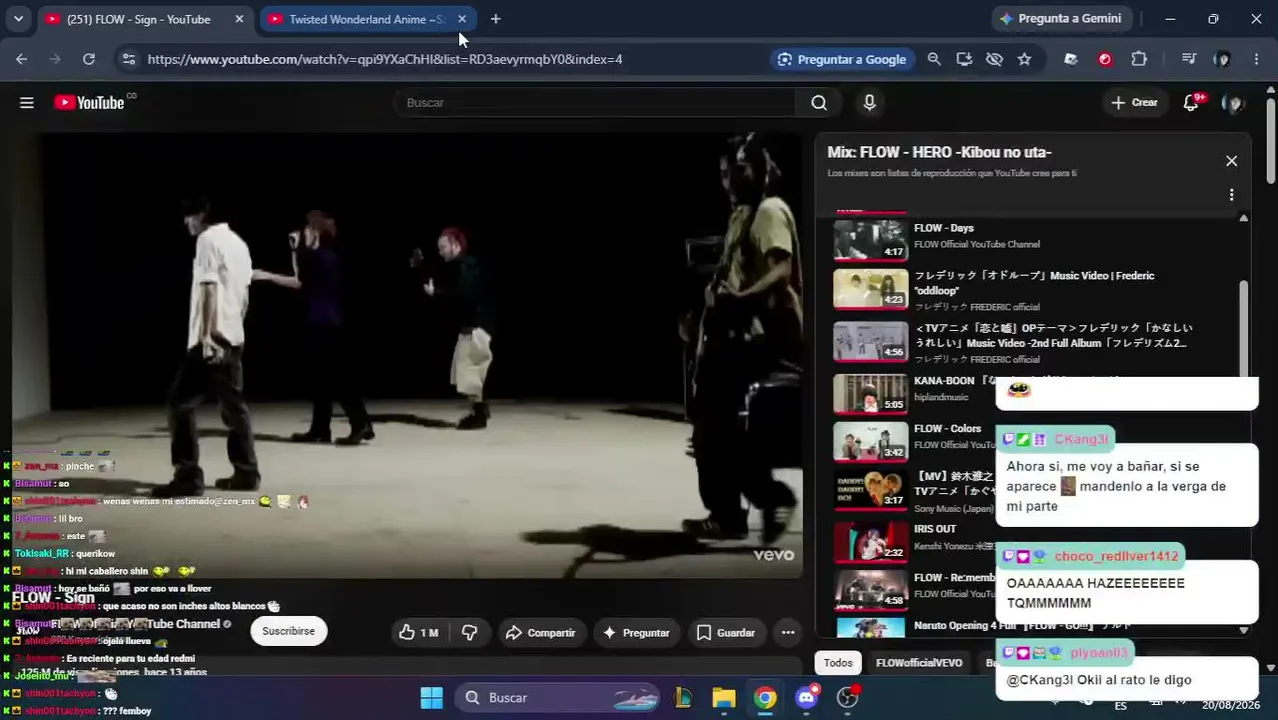Play Frederic oddloop Music Video
Screen dimensions: 1278x720
pos(1034,283)
